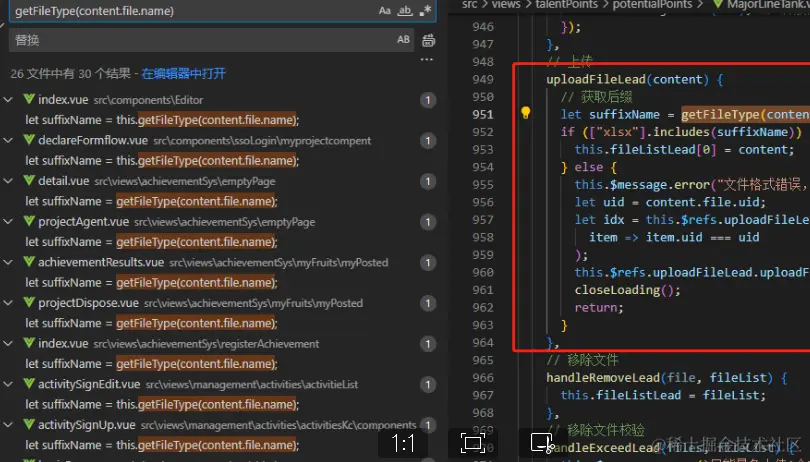Click the lightbulb code action on line 951
810x462 pixels.
coord(525,113)
